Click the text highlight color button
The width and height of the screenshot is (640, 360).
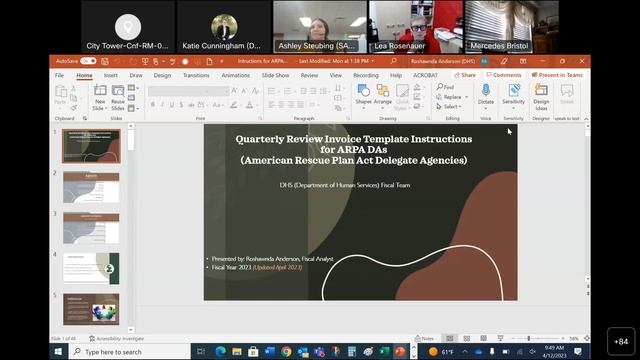pyautogui.click(x=233, y=105)
